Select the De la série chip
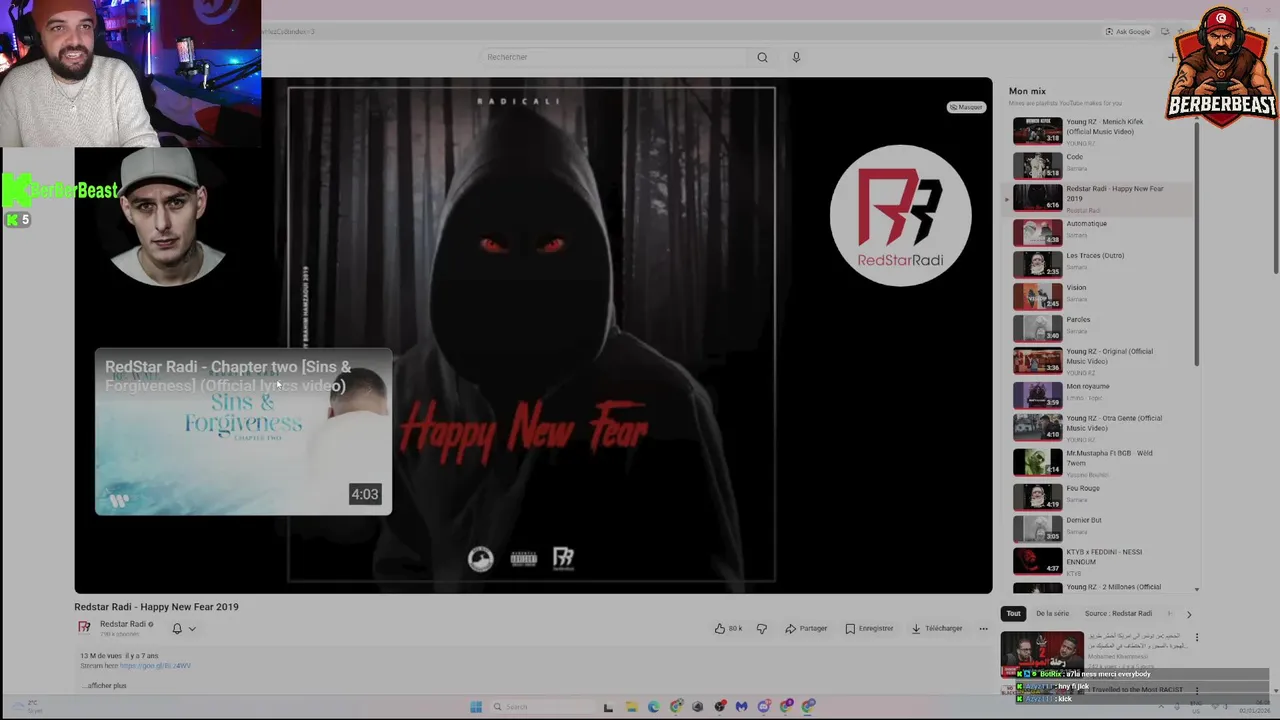This screenshot has height=720, width=1280. [x=1052, y=613]
